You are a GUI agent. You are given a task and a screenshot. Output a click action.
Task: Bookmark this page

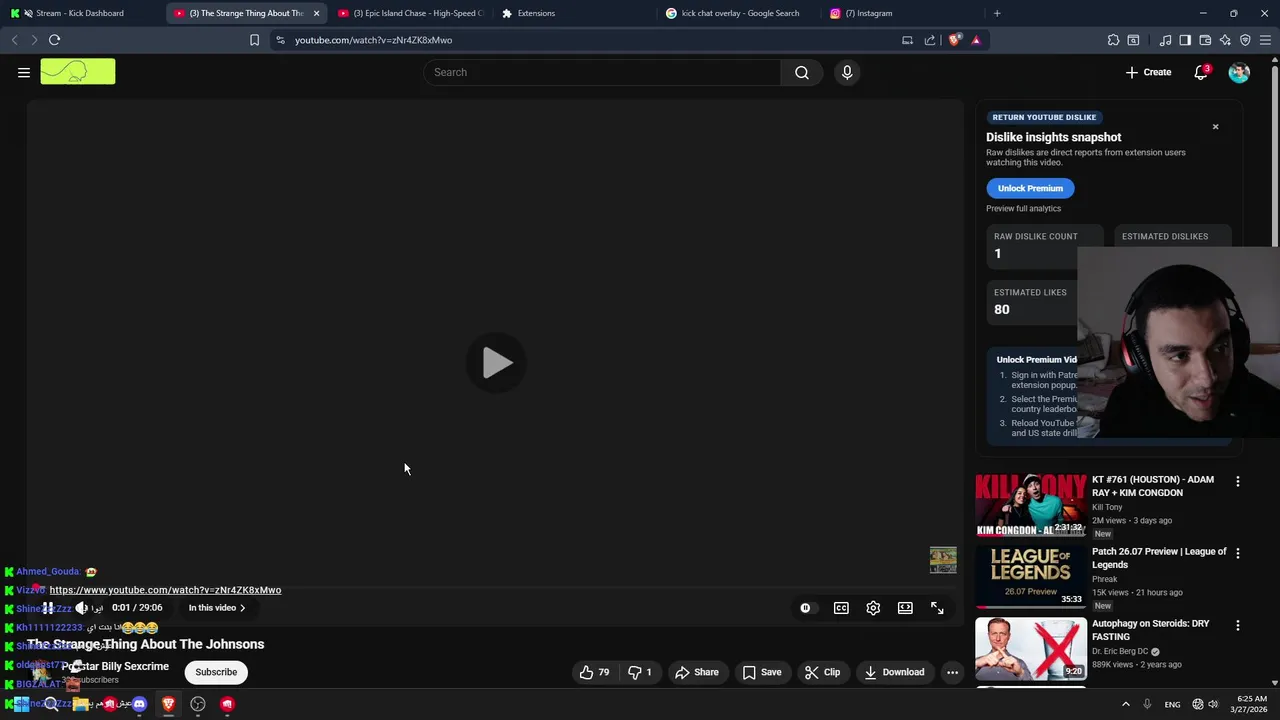pos(254,40)
